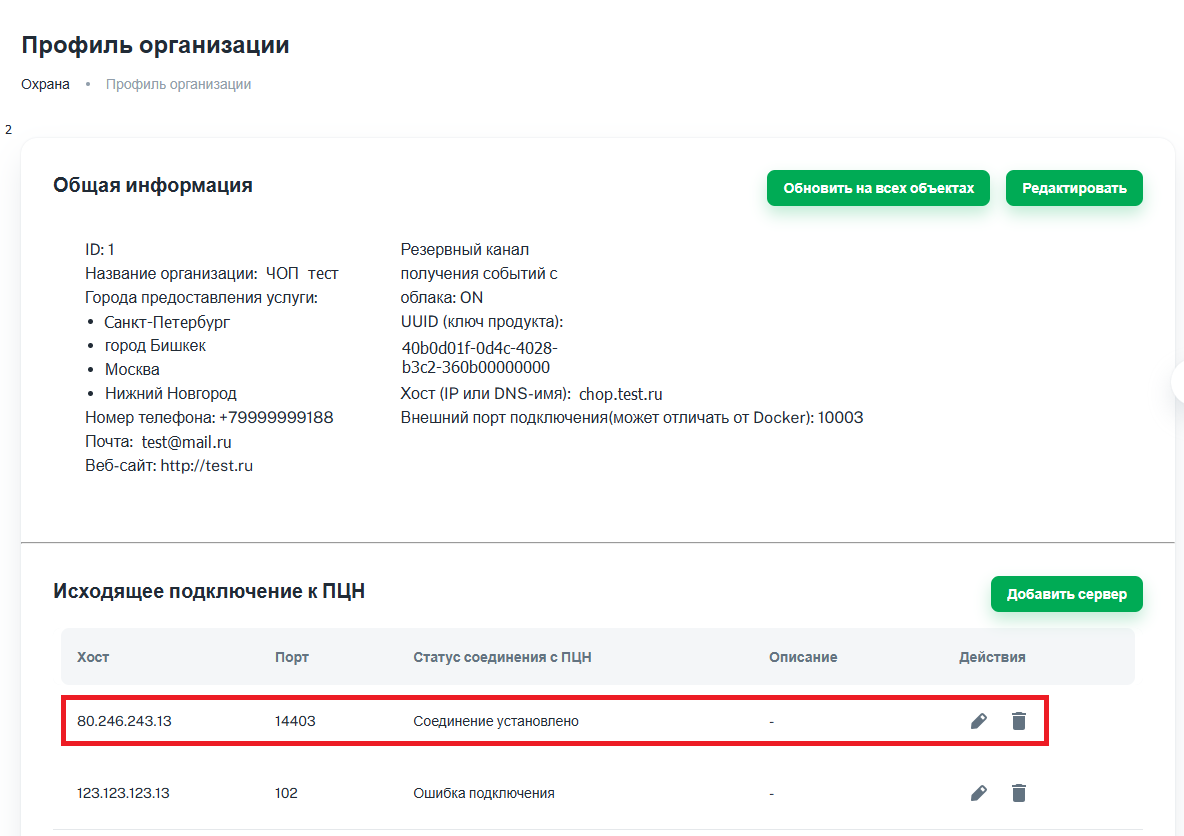The width and height of the screenshot is (1184, 836).
Task: Click the UUID product key value
Action: coord(479,358)
